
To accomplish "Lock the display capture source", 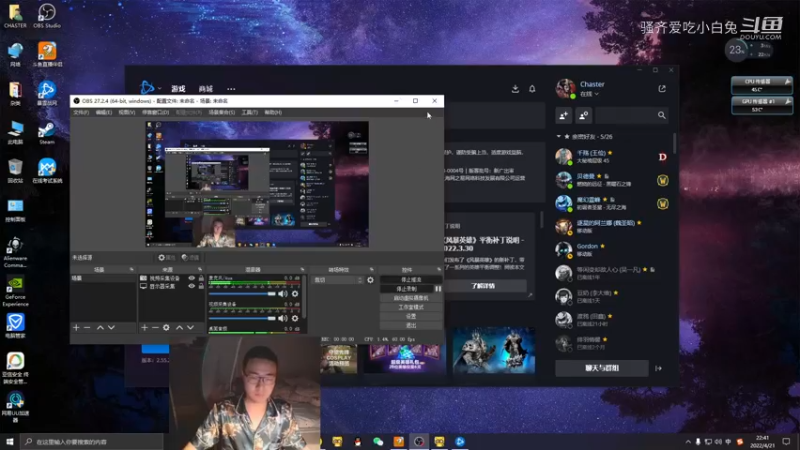I will click(201, 286).
